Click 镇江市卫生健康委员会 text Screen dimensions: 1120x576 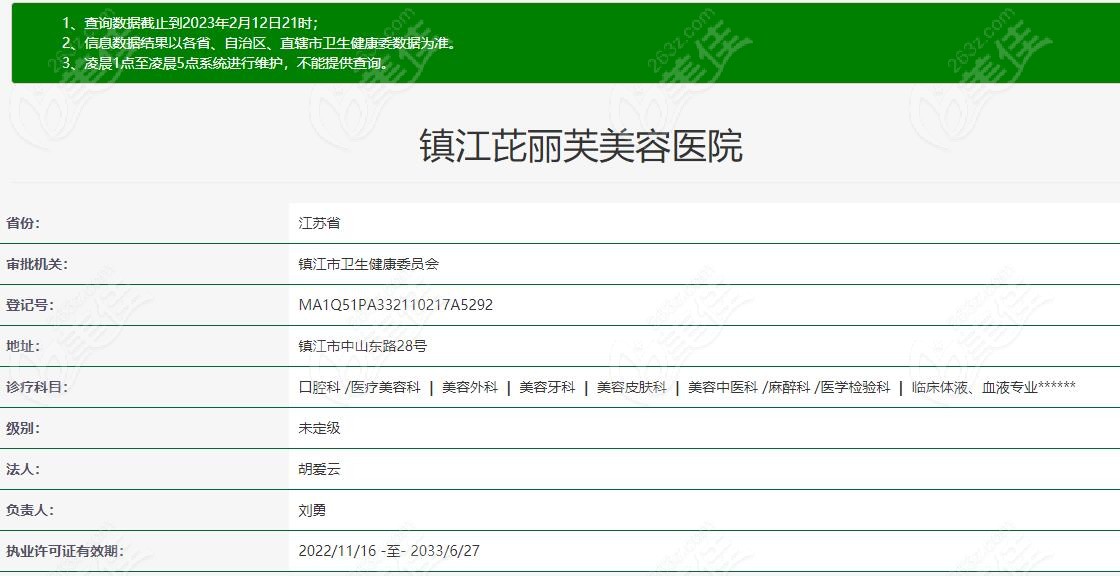(x=369, y=264)
